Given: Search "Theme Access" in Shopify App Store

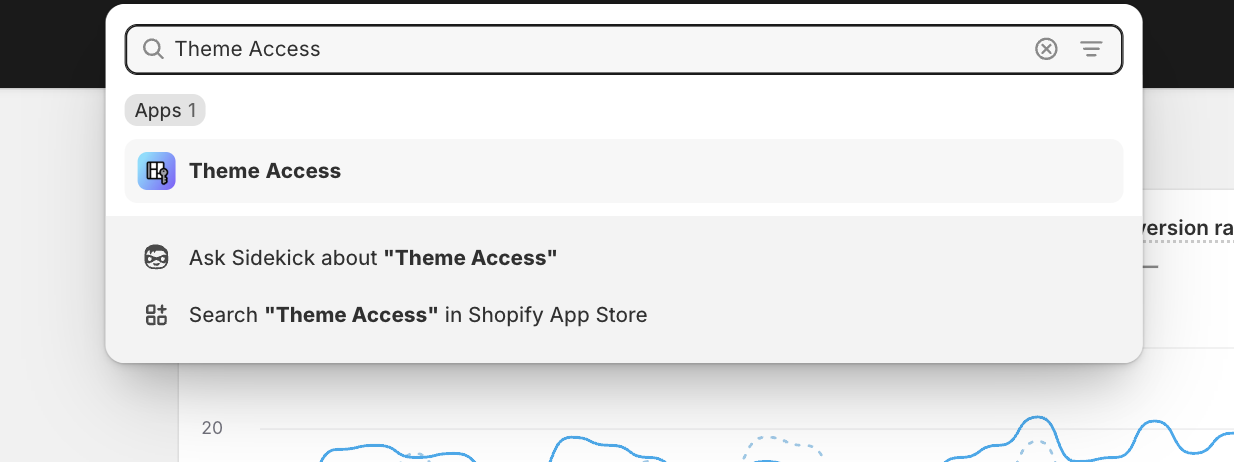Looking at the screenshot, I should coord(417,315).
